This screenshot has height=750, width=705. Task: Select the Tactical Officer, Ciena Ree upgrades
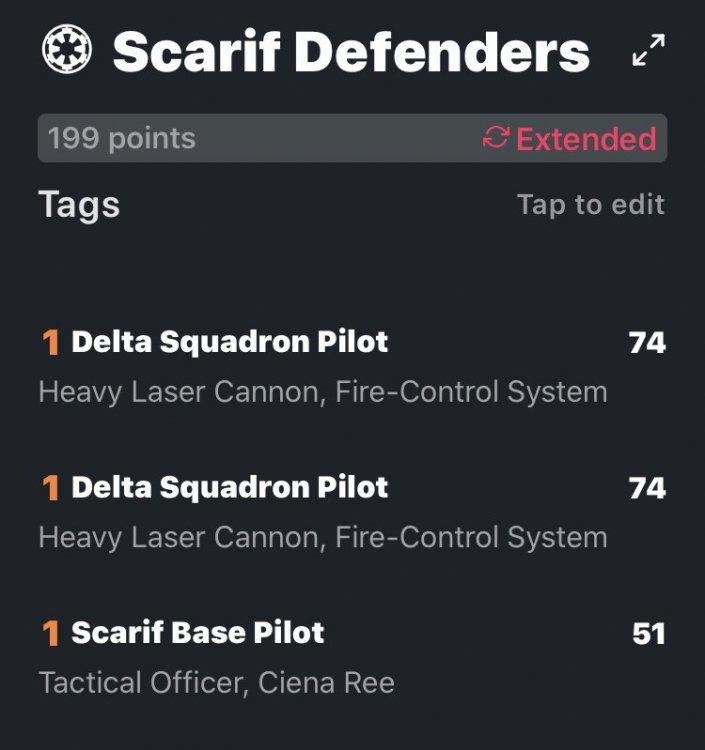(x=216, y=683)
